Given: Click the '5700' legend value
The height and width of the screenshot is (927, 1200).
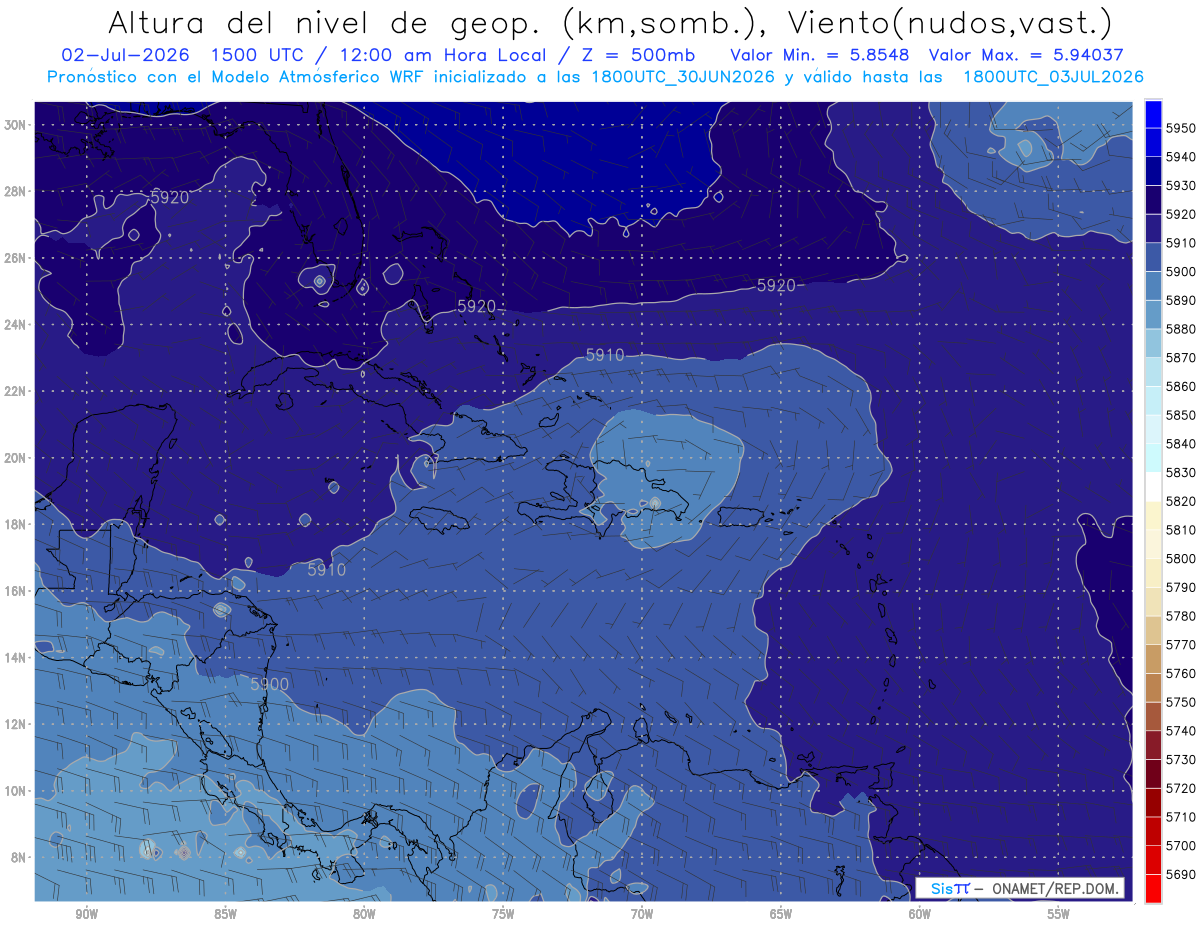Looking at the screenshot, I should [x=1180, y=846].
